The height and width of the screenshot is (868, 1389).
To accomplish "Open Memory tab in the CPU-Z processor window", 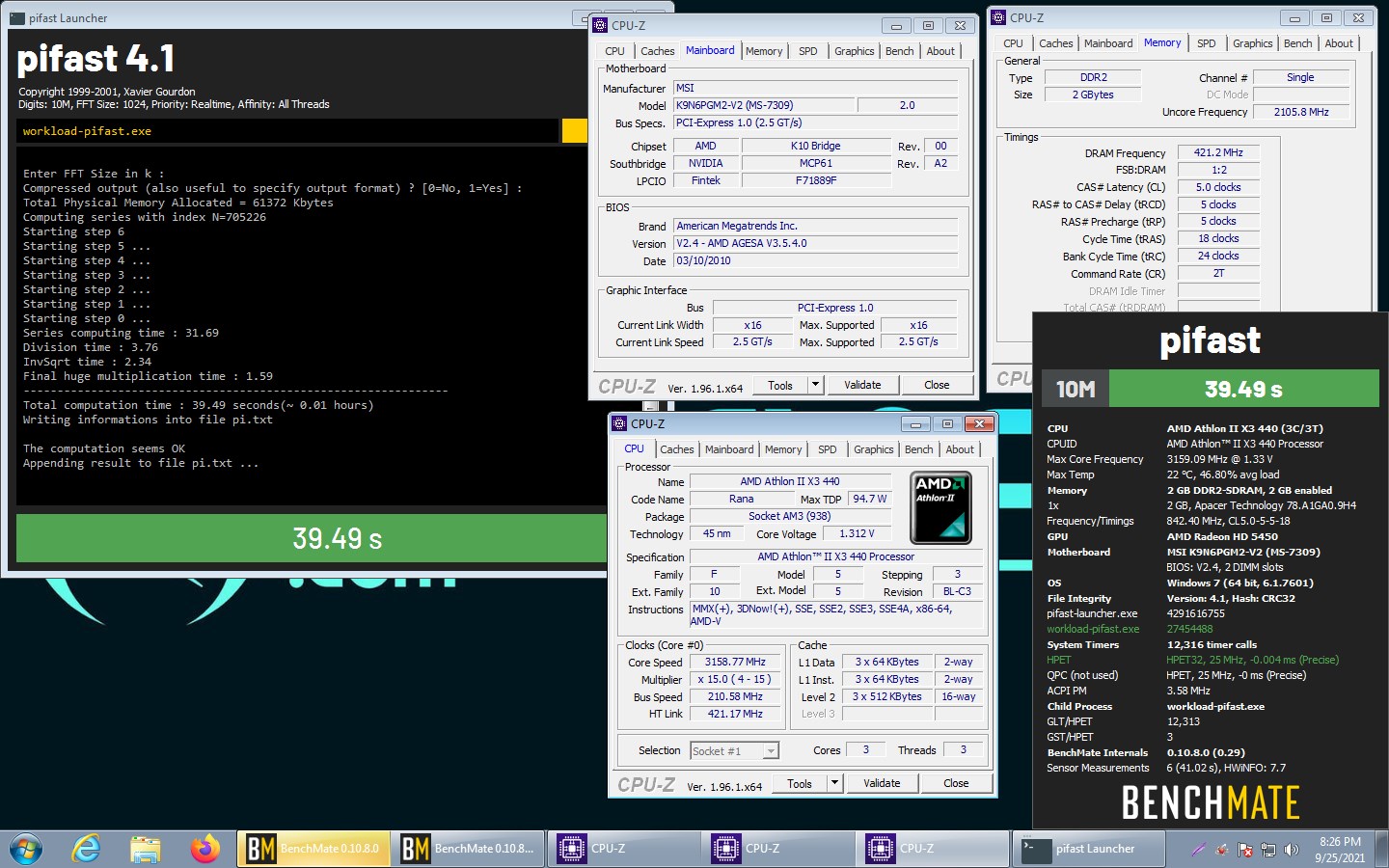I will [x=783, y=449].
